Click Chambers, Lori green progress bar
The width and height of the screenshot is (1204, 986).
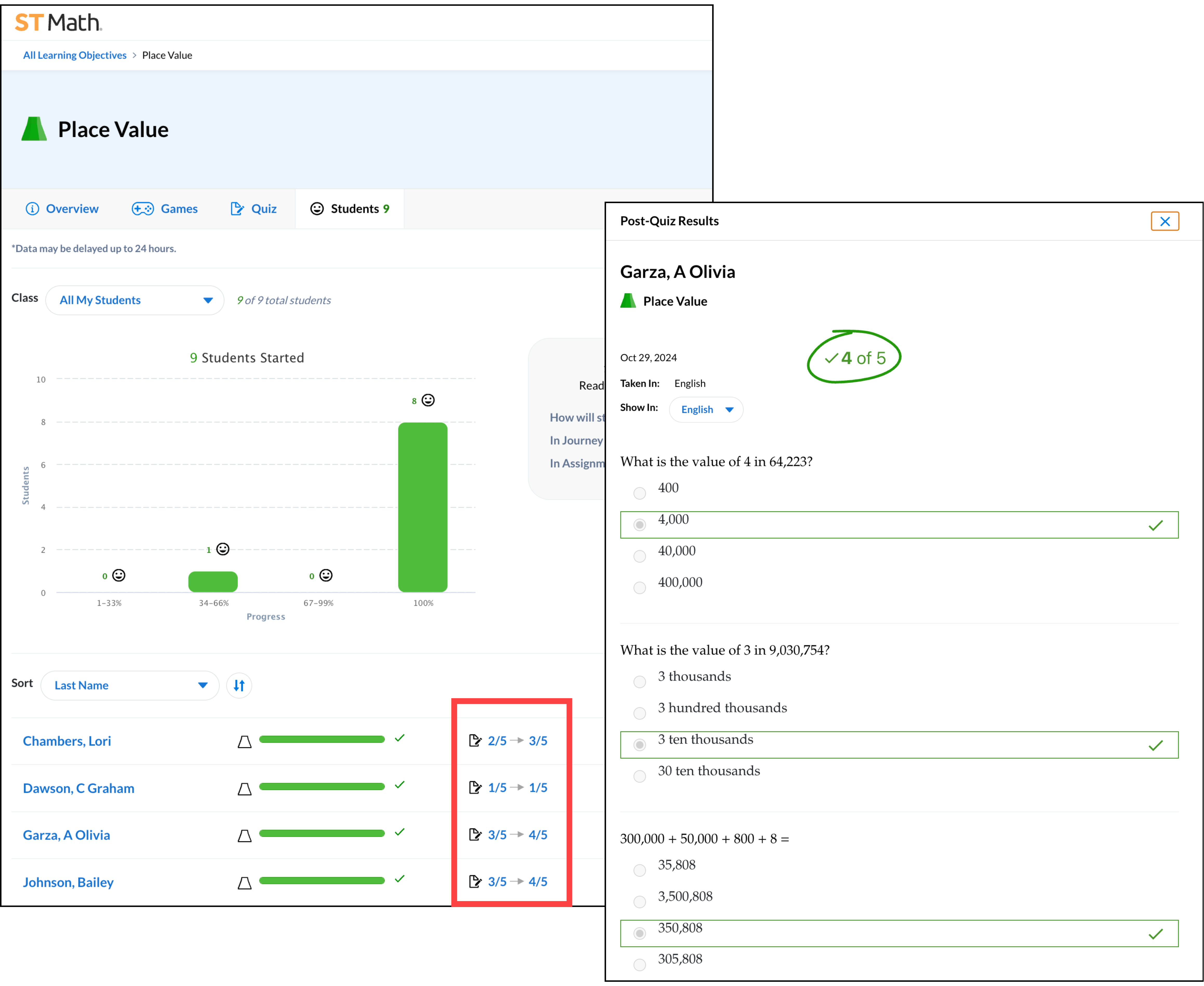click(x=322, y=739)
